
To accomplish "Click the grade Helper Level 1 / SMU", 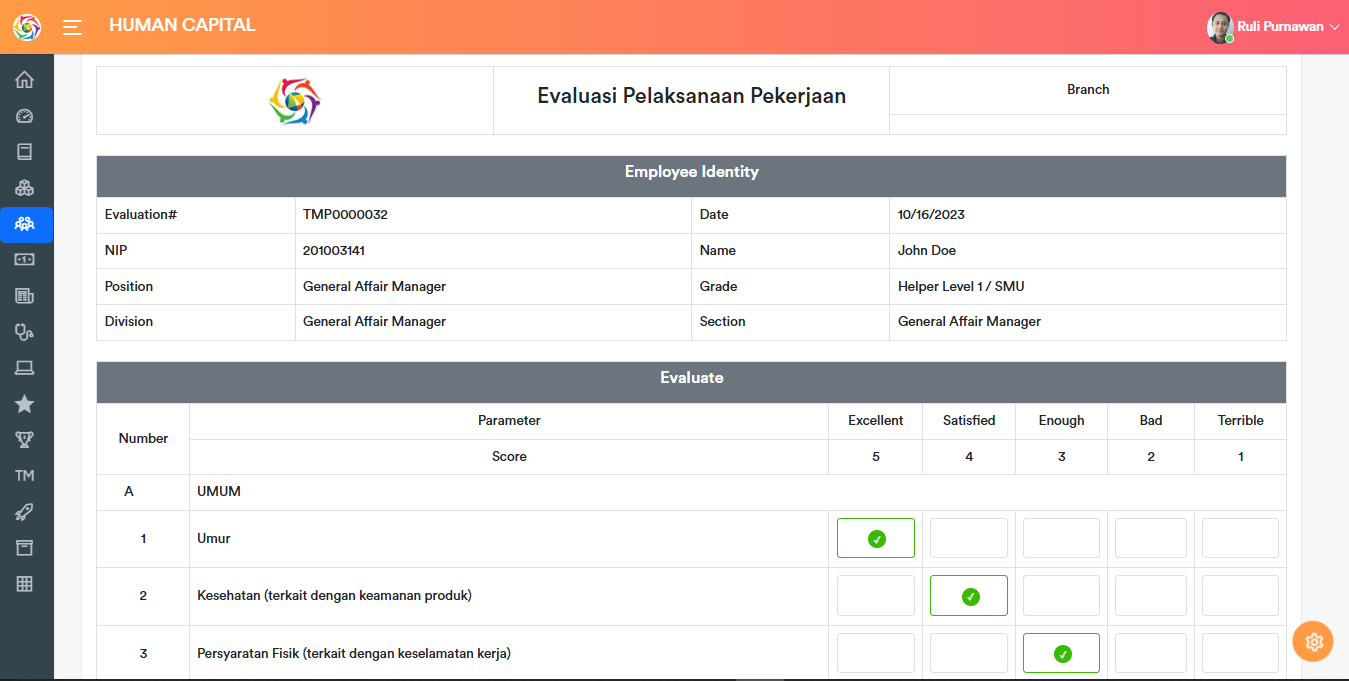I will pyautogui.click(x=961, y=287).
